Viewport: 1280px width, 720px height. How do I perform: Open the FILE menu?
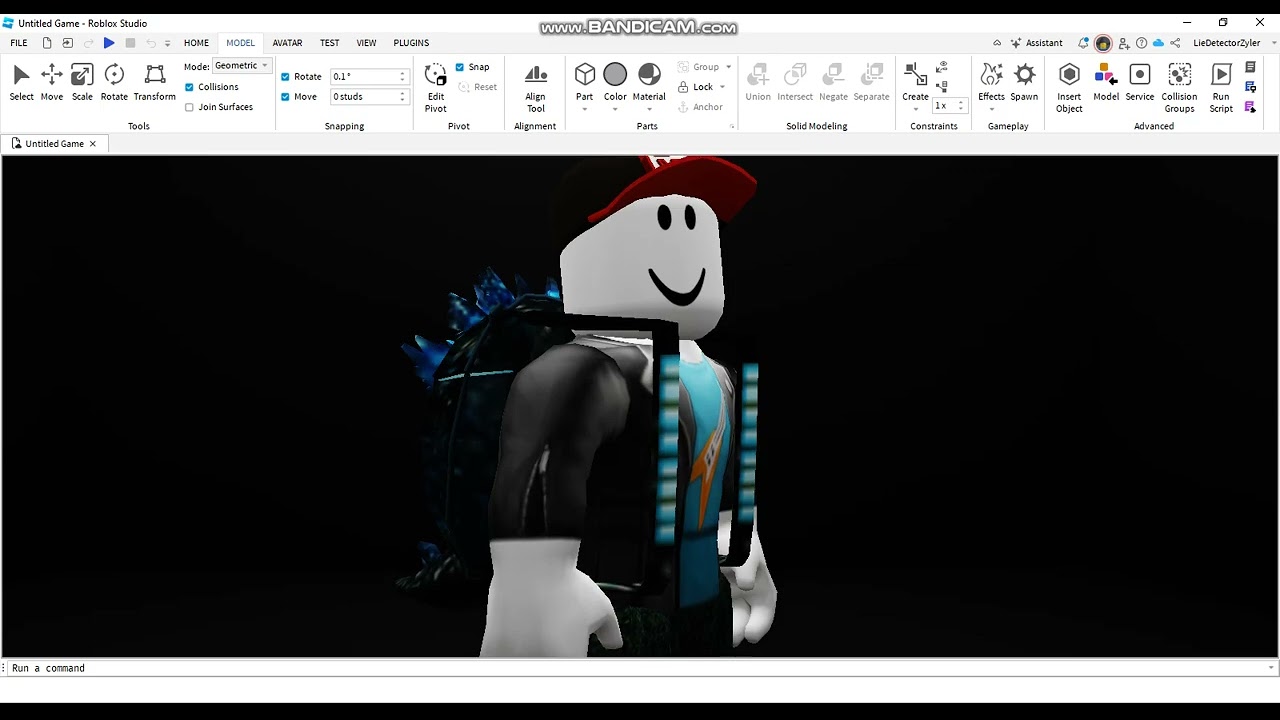point(19,43)
